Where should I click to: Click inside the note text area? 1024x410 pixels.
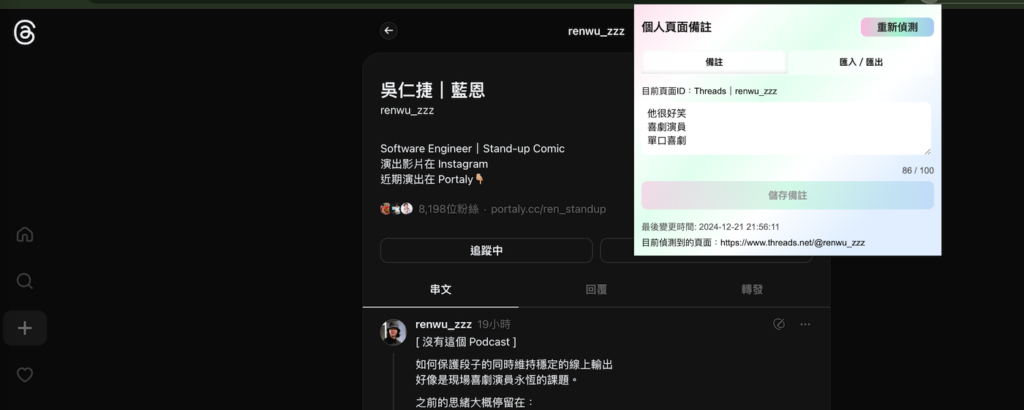(x=786, y=129)
